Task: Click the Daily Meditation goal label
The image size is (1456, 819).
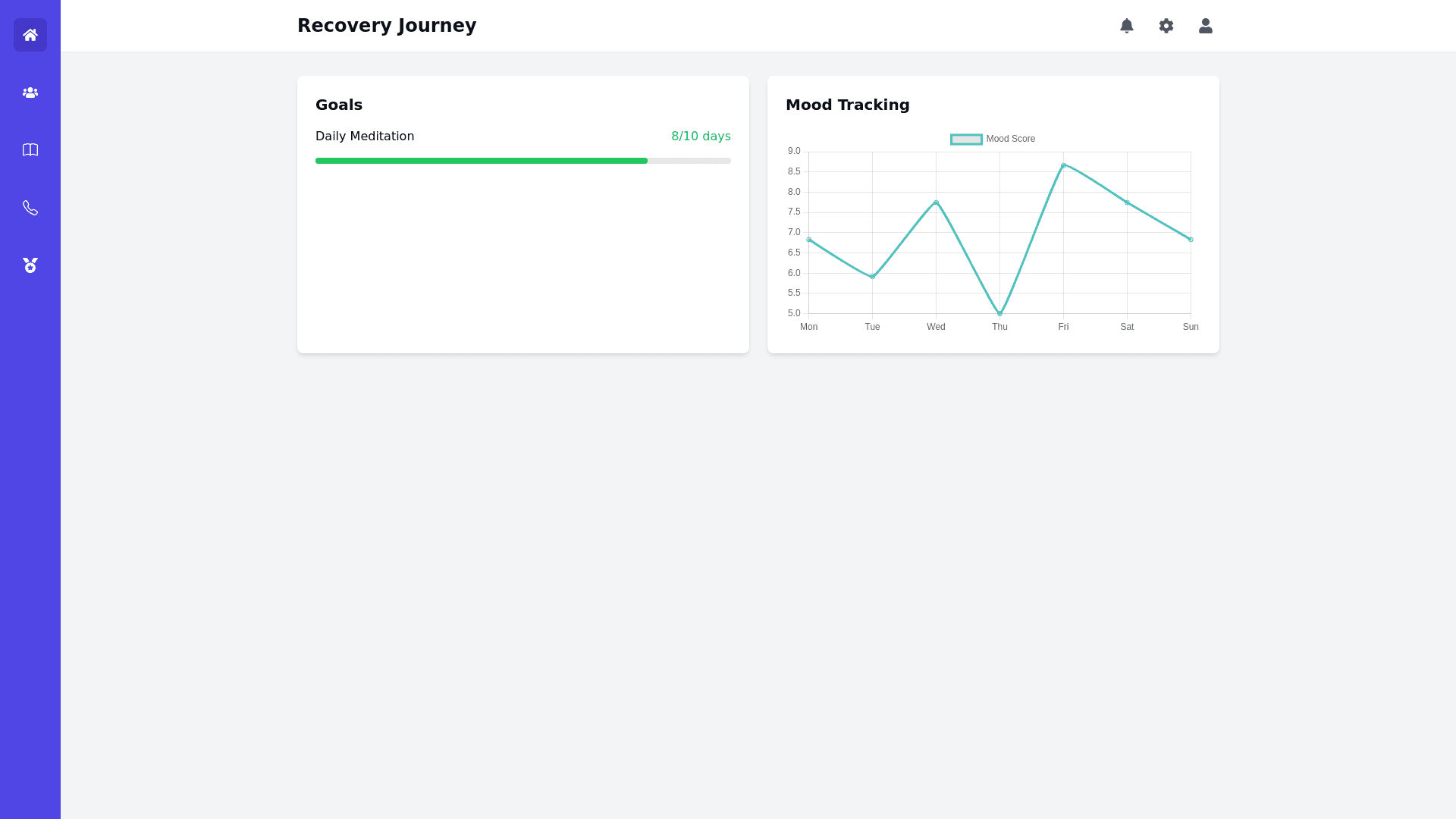Action: point(365,136)
